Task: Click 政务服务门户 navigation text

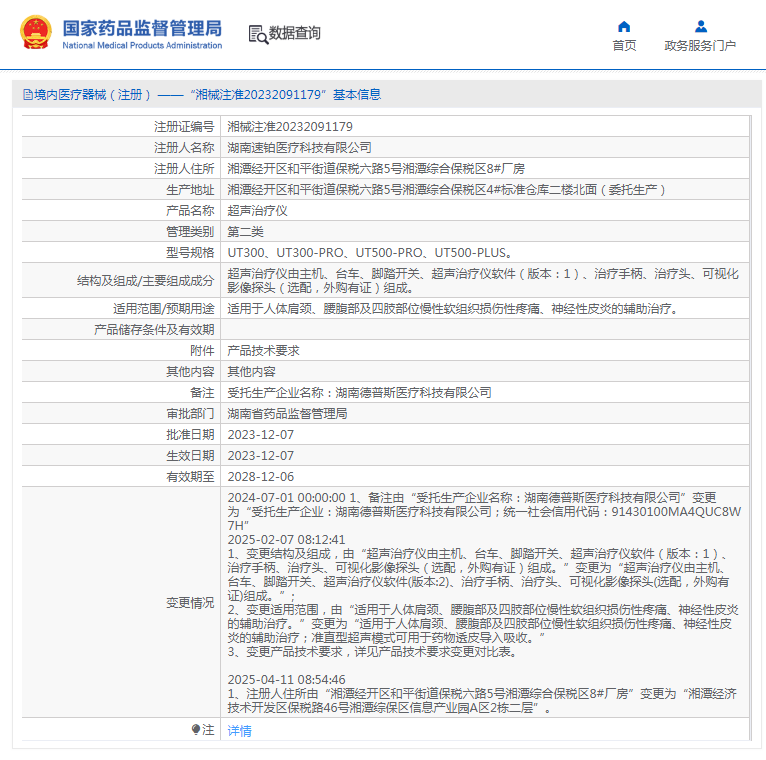Action: [x=700, y=45]
